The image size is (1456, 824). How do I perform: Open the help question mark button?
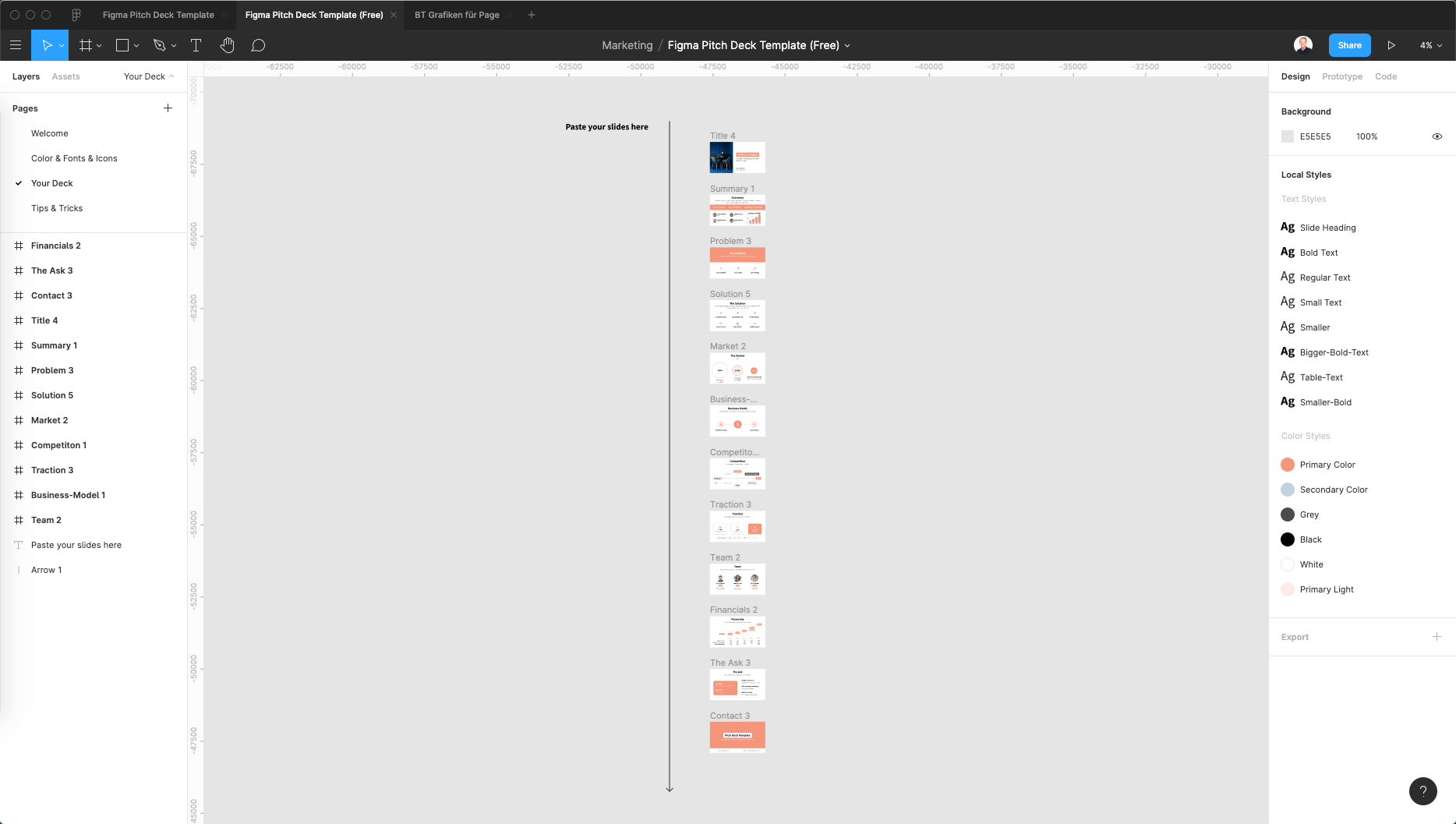(x=1423, y=791)
